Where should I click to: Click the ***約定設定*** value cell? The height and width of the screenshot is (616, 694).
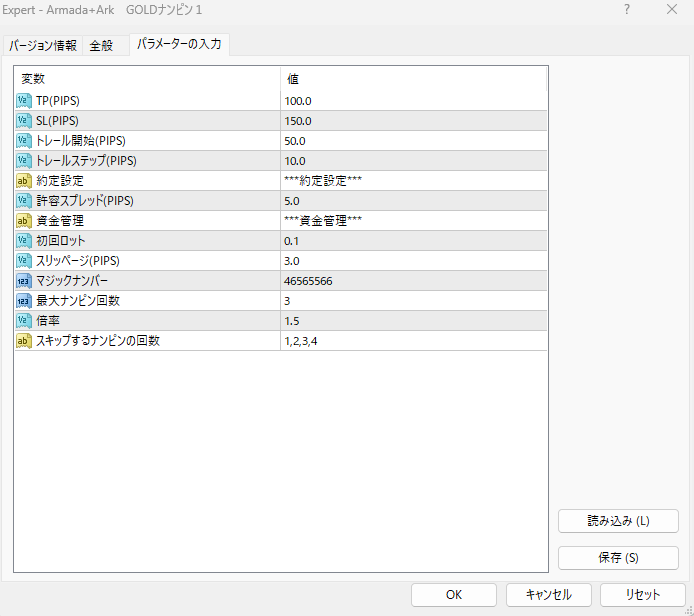point(414,181)
